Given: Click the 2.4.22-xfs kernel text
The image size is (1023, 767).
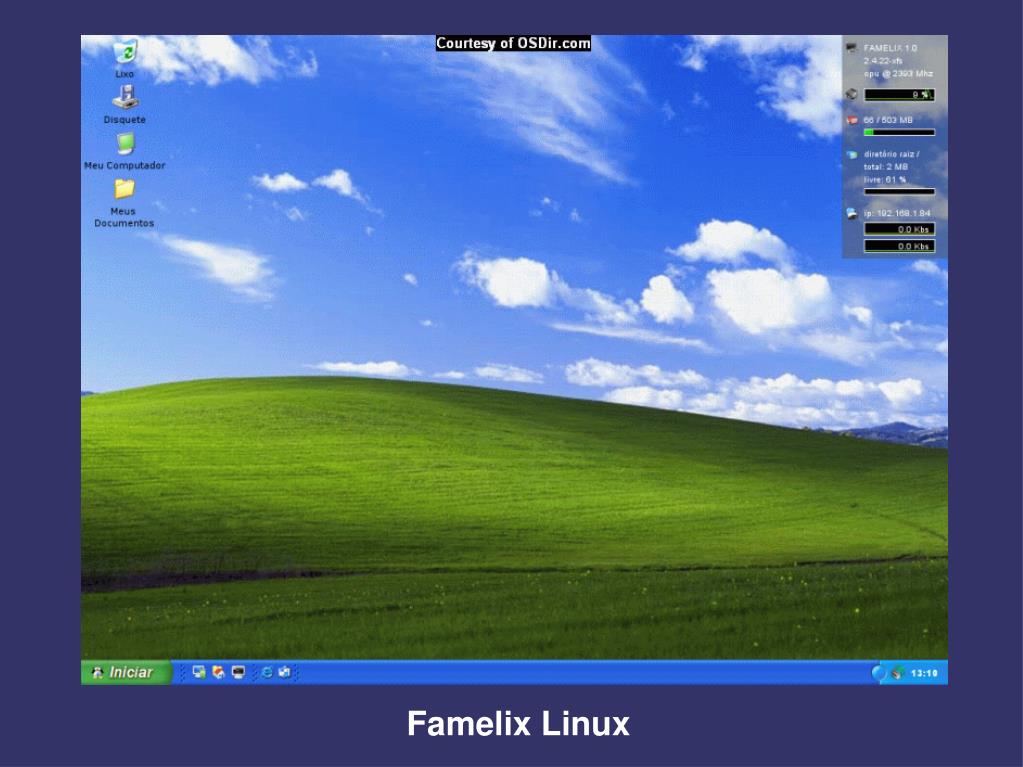Looking at the screenshot, I should [883, 61].
